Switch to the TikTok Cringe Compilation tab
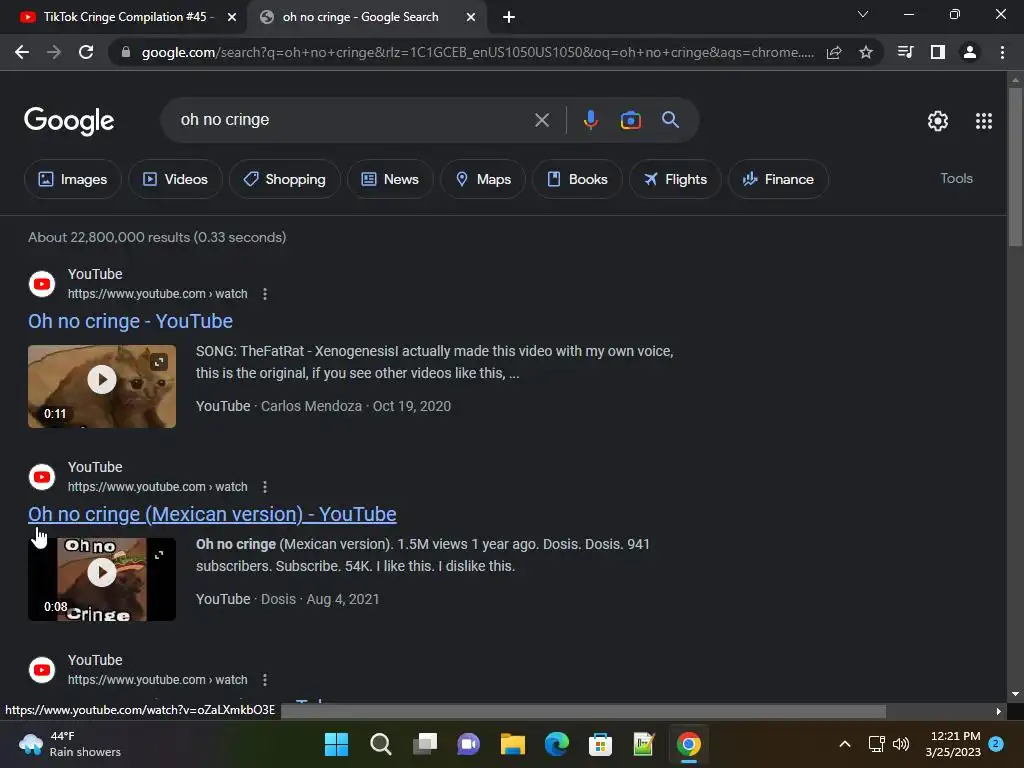This screenshot has height=768, width=1024. pyautogui.click(x=118, y=17)
